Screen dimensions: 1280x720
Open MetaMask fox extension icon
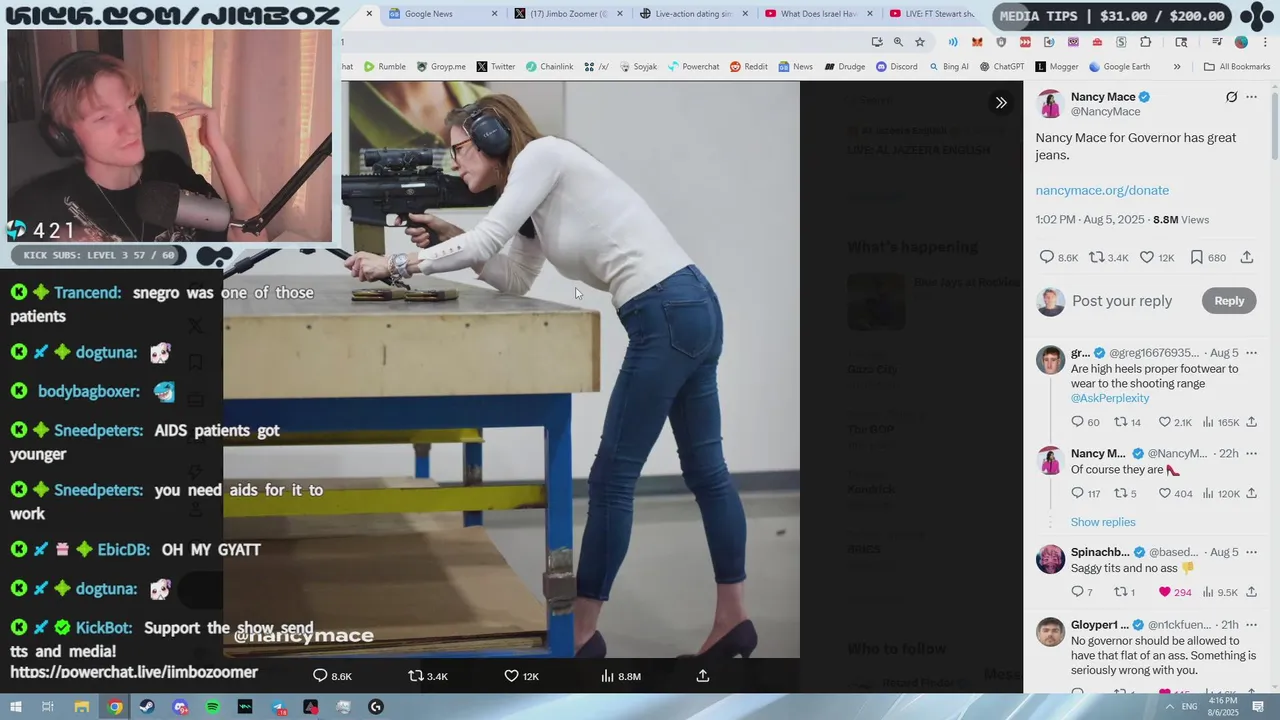[x=977, y=42]
